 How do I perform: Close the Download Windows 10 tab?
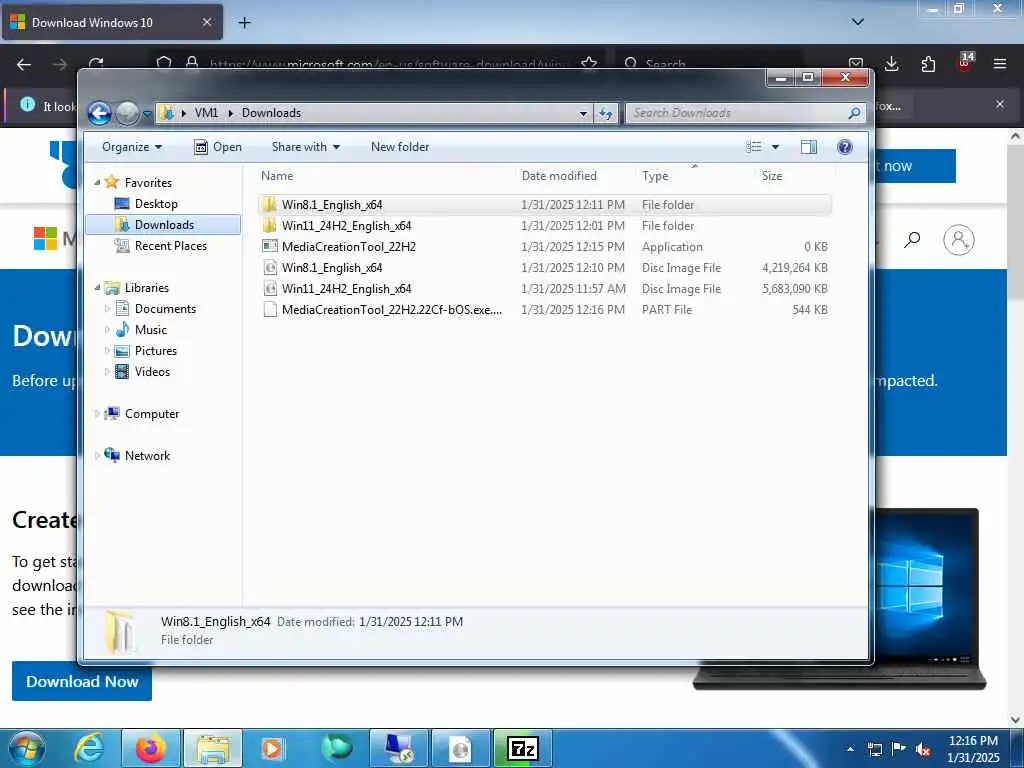point(206,22)
